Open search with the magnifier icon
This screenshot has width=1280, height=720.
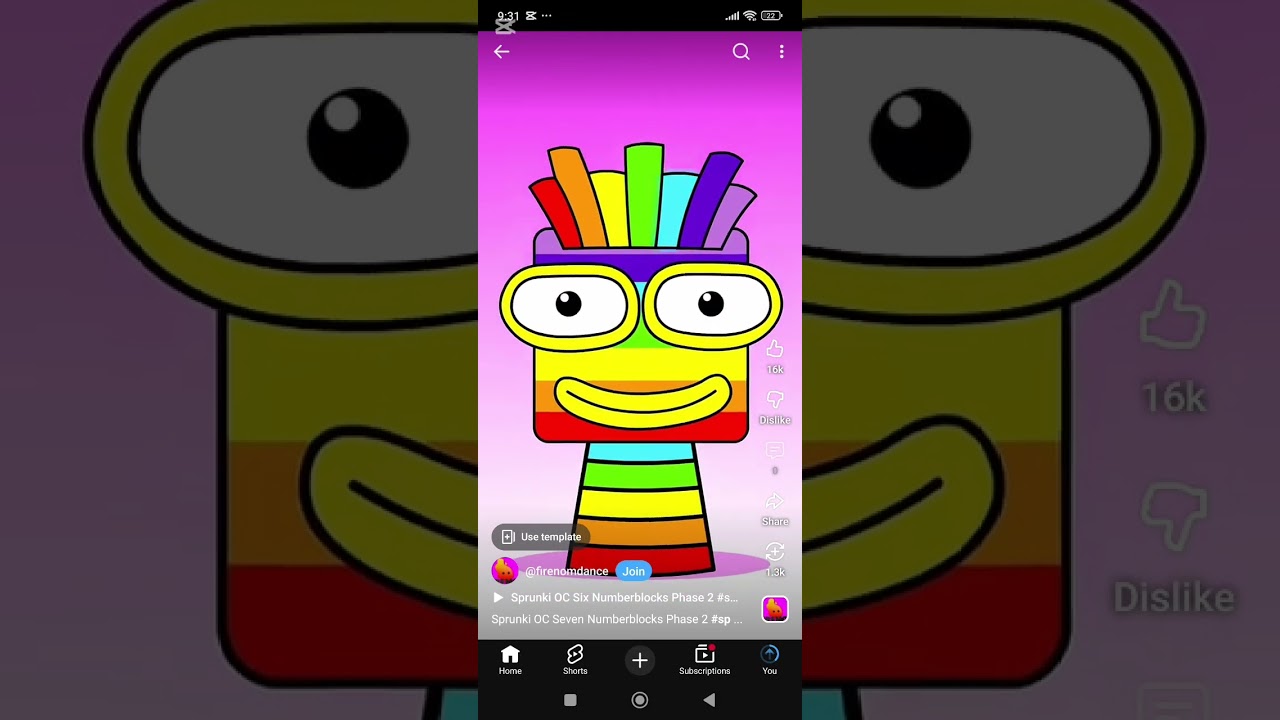[741, 52]
